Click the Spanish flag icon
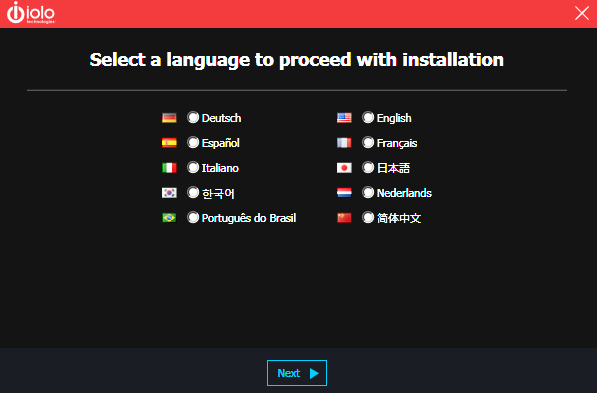This screenshot has width=599, height=393. click(x=169, y=143)
